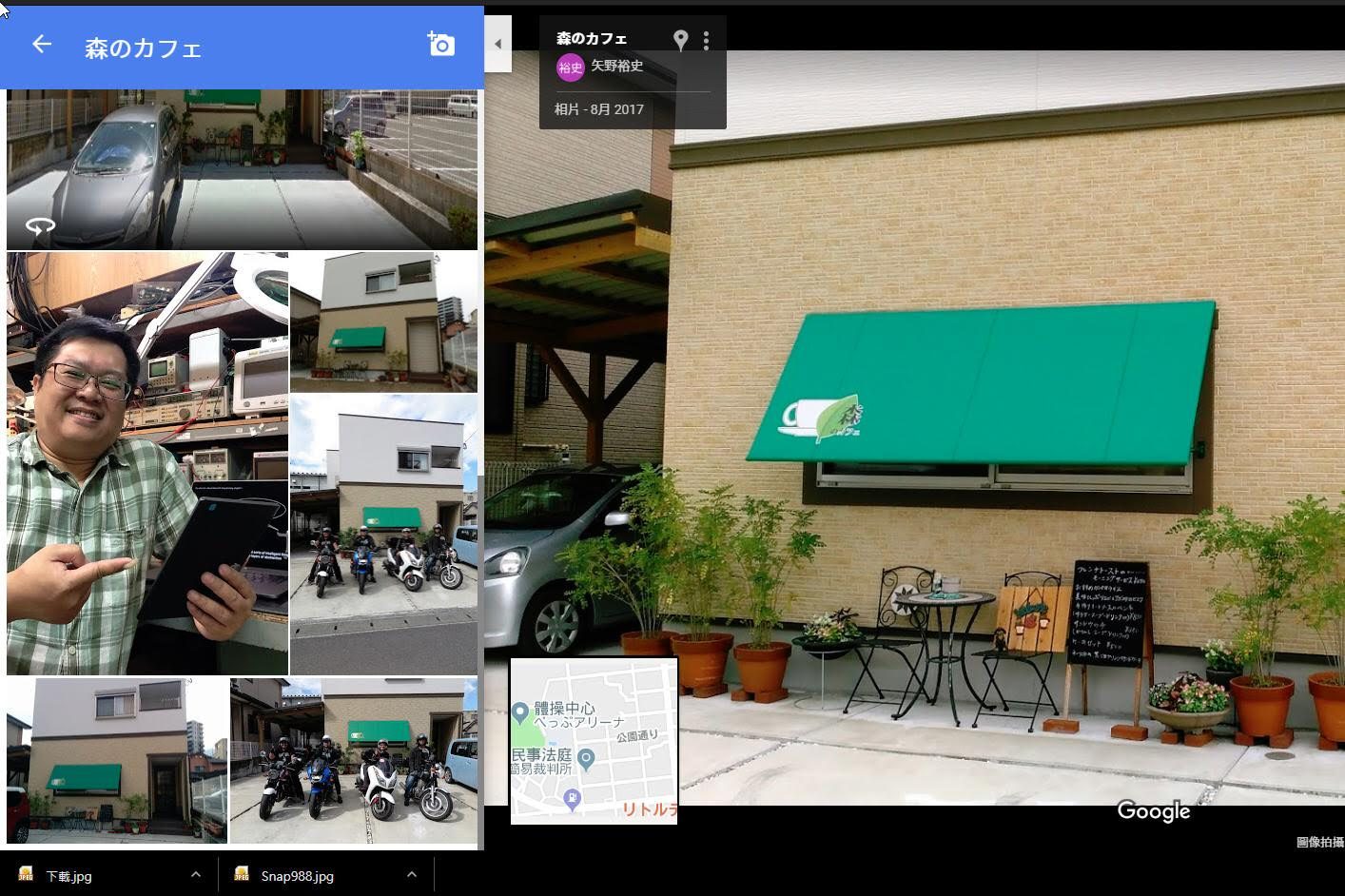
Task: Select the bottom-right motorcycle group photo
Action: (353, 760)
